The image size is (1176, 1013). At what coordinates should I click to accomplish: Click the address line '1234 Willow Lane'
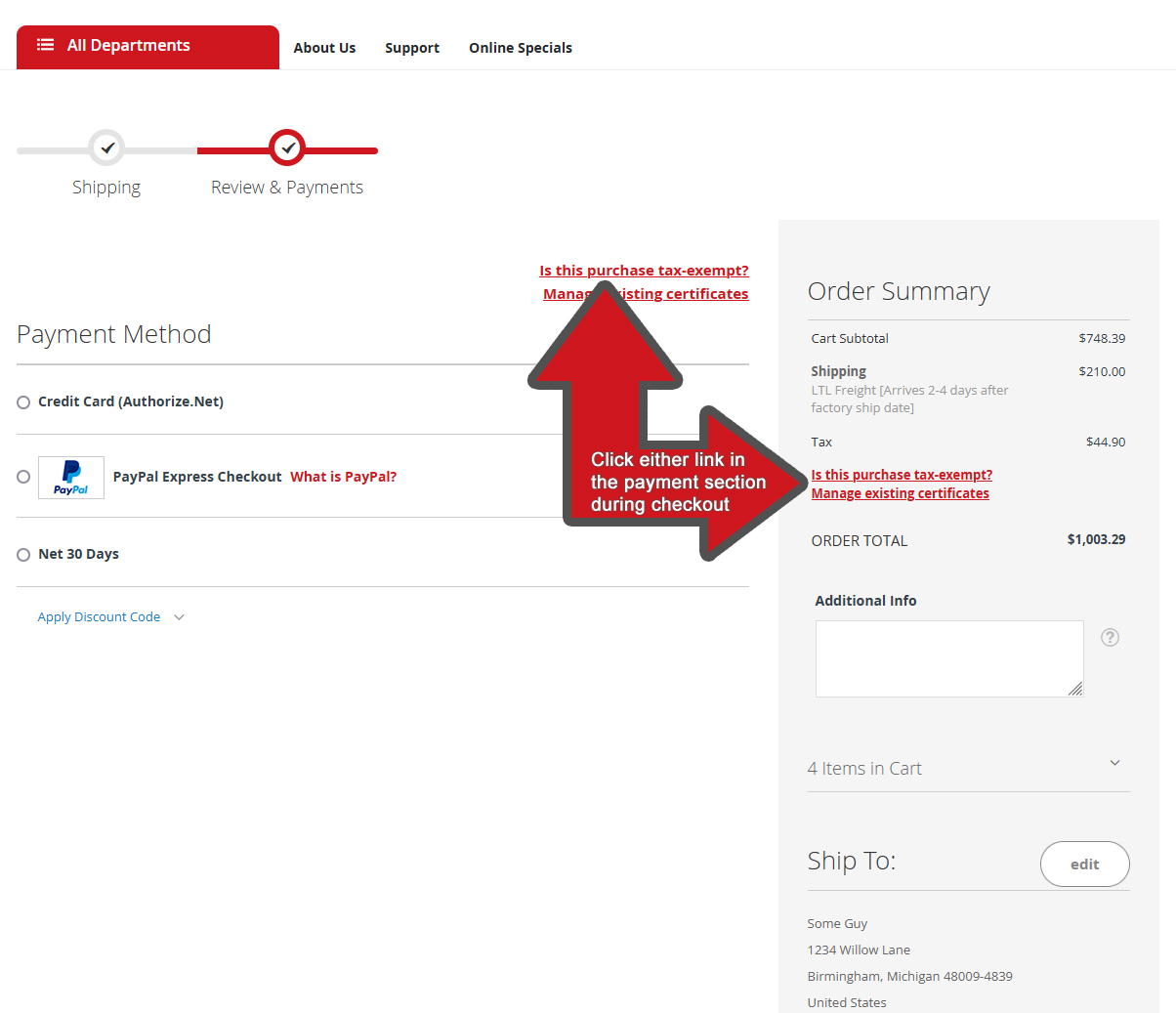pyautogui.click(x=859, y=950)
